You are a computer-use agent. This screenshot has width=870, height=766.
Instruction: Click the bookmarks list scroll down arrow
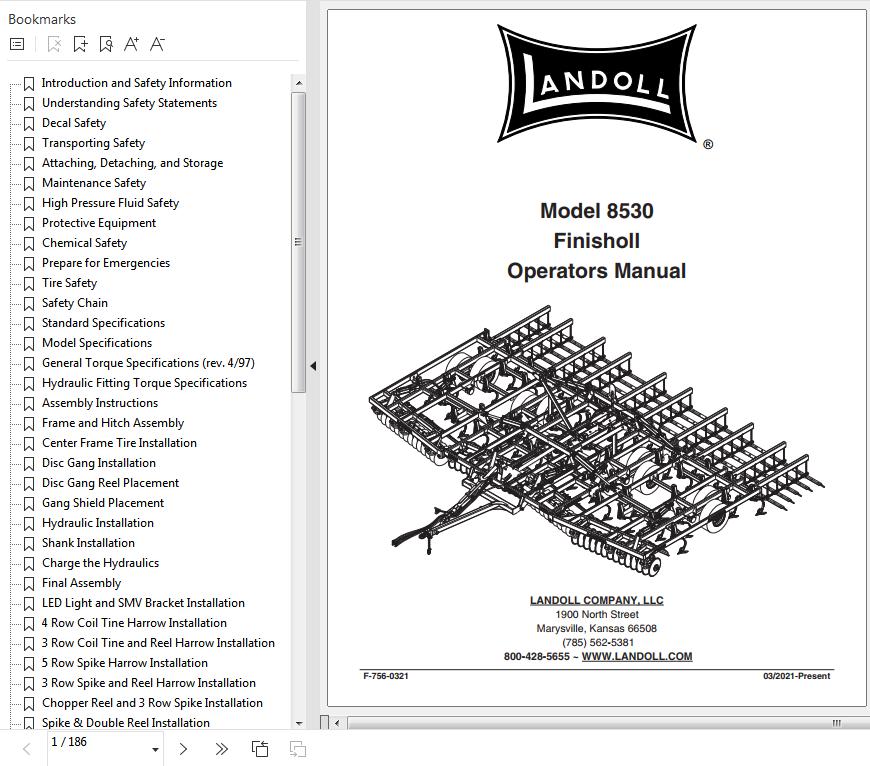(299, 723)
